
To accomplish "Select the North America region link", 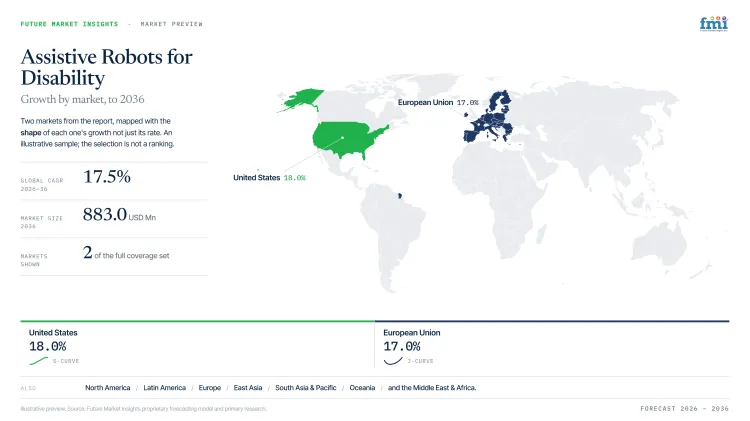I will 108,388.
